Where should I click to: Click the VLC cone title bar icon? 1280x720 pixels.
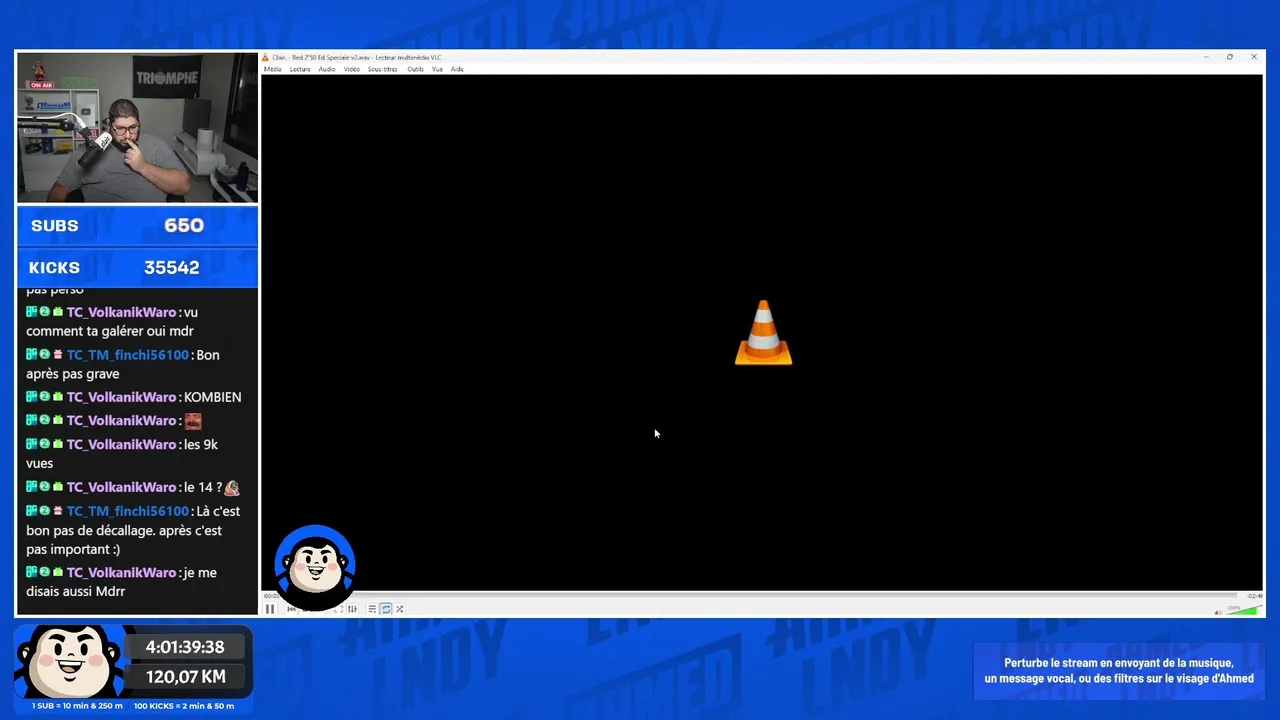pyautogui.click(x=266, y=57)
